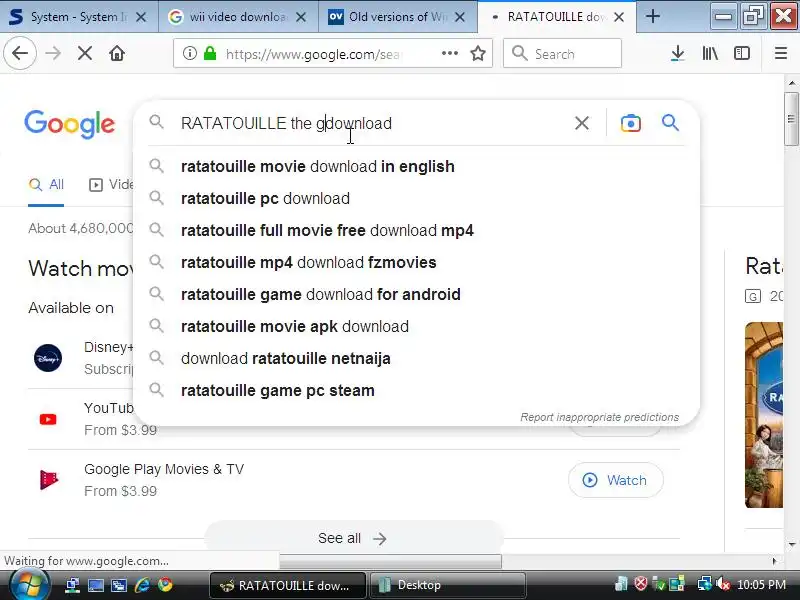Screen dimensions: 800x600
Task: Go back to the previous page
Action: click(x=20, y=53)
